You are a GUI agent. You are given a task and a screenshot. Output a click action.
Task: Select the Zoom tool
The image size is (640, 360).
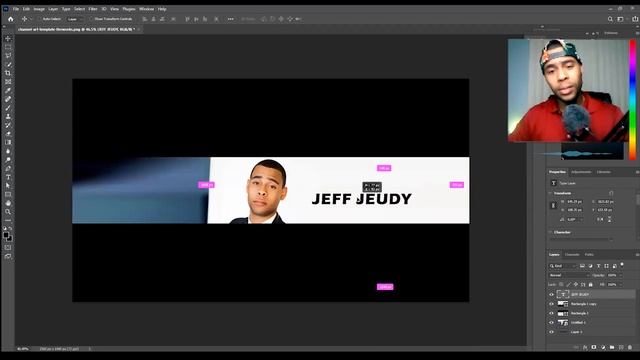point(8,212)
